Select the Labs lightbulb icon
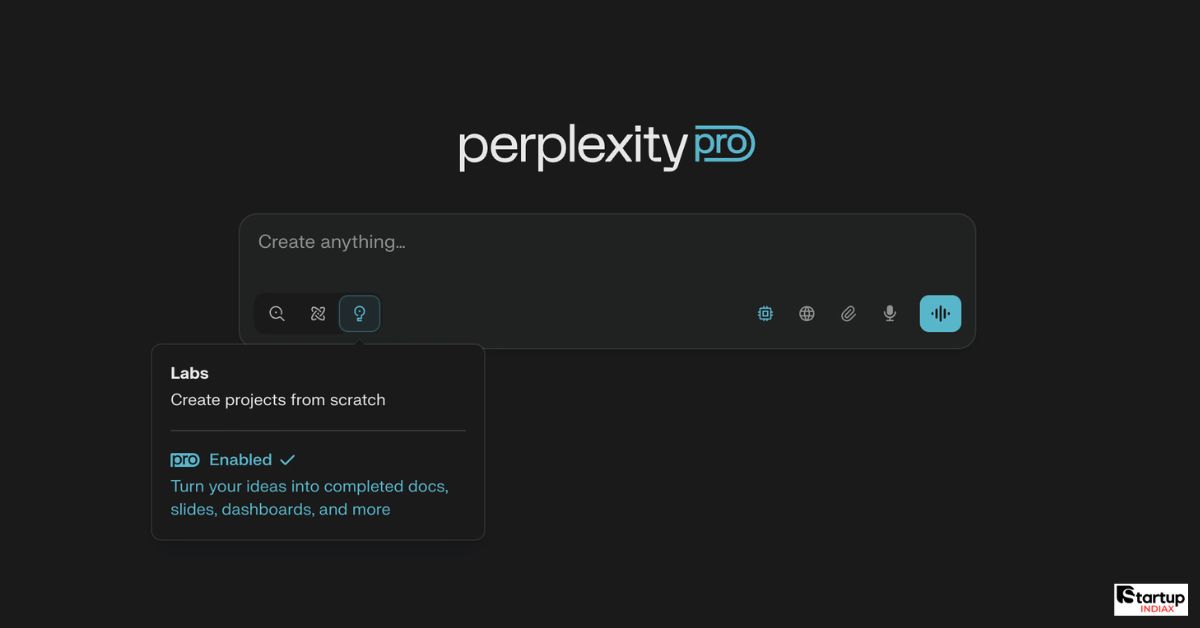 [360, 314]
